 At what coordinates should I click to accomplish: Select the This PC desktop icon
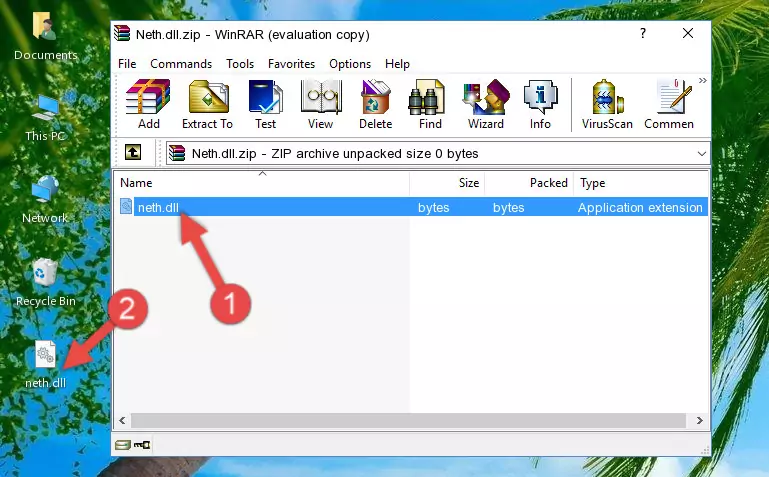tap(46, 118)
